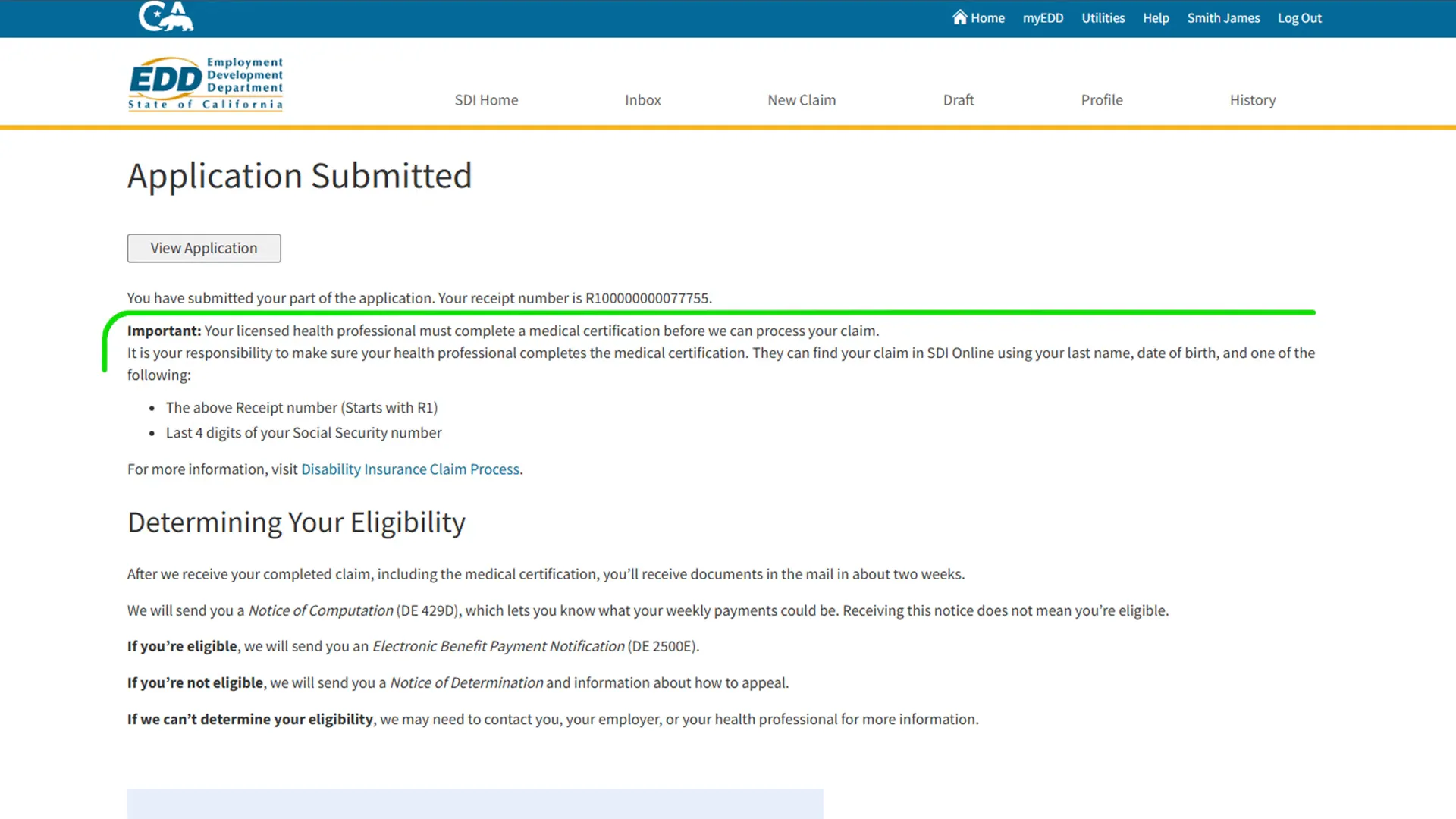The height and width of the screenshot is (819, 1456).
Task: Click 'If we can't determine your eligibility' text
Action: (250, 719)
